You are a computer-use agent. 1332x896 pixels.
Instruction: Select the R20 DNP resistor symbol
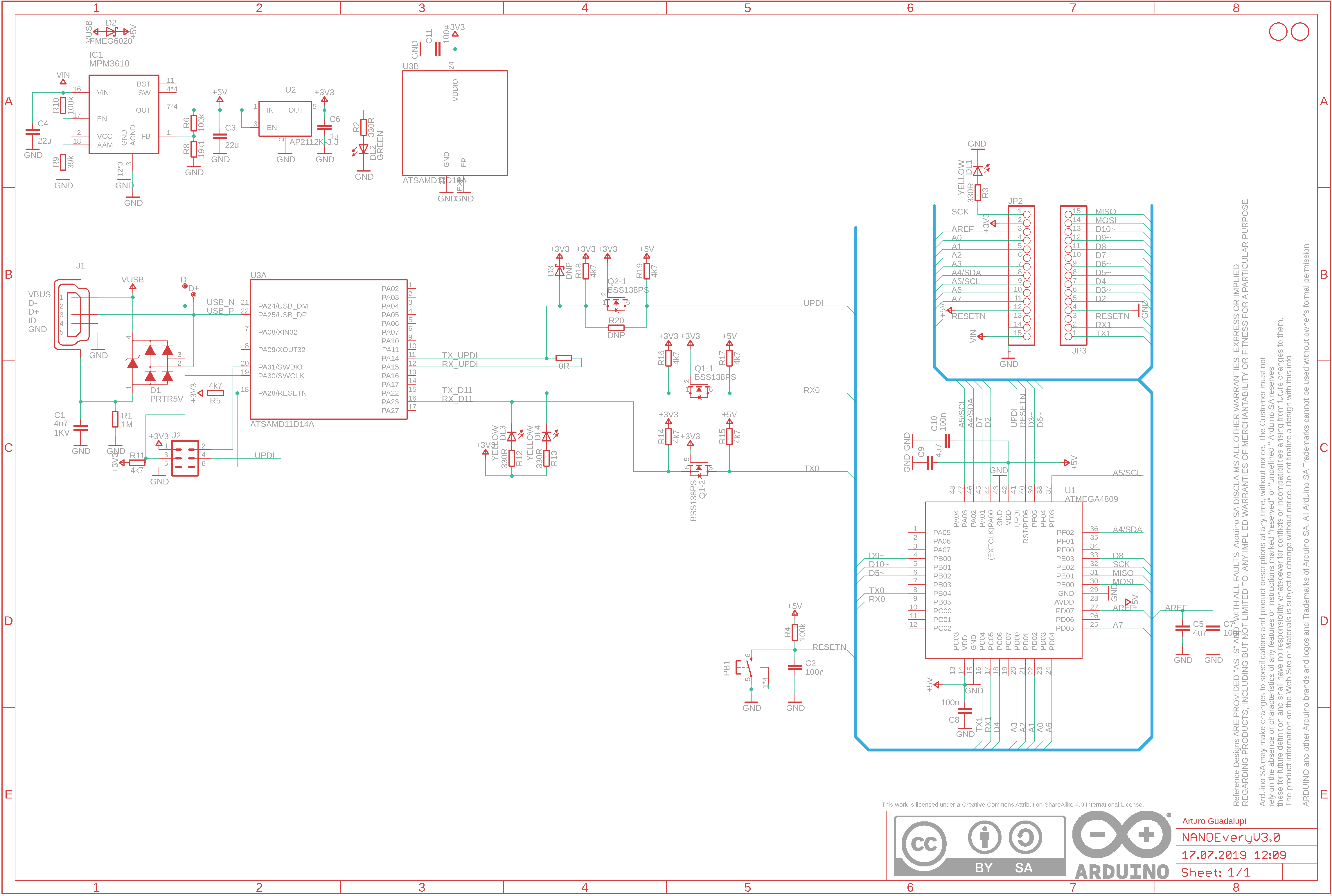click(x=616, y=328)
